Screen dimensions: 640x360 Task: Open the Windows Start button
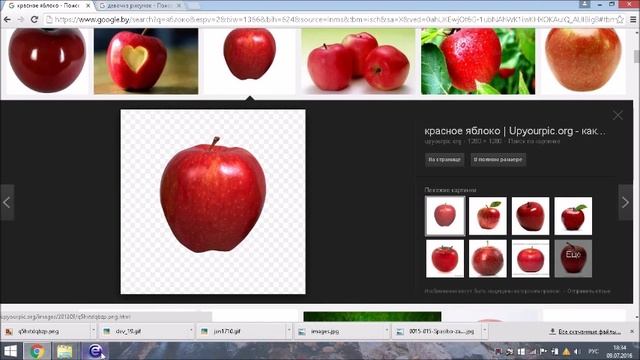point(11,351)
